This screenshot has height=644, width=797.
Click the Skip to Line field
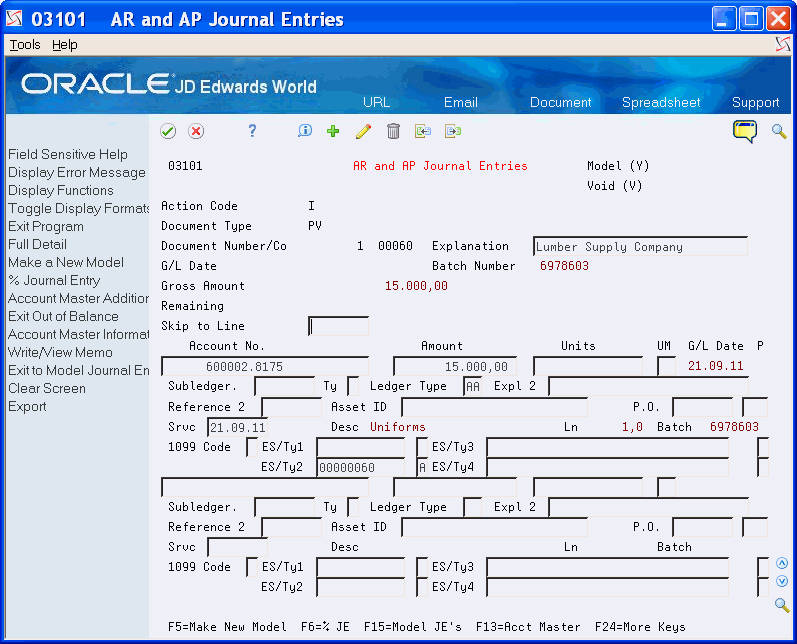point(339,326)
